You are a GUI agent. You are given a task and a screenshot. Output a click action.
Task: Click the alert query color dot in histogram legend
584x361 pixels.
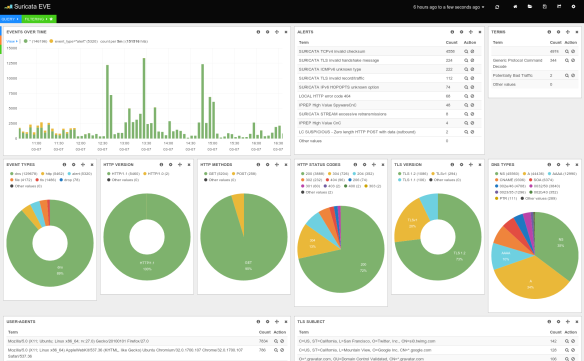[51, 41]
